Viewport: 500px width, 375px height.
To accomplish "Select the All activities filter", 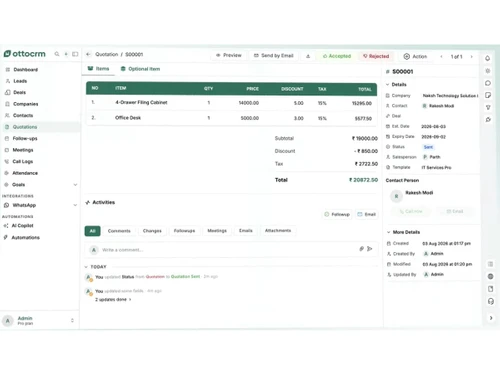I will pos(93,231).
